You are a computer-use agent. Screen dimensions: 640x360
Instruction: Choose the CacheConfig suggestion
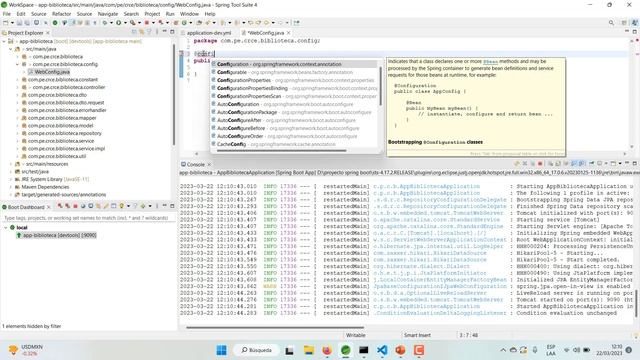click(294, 144)
